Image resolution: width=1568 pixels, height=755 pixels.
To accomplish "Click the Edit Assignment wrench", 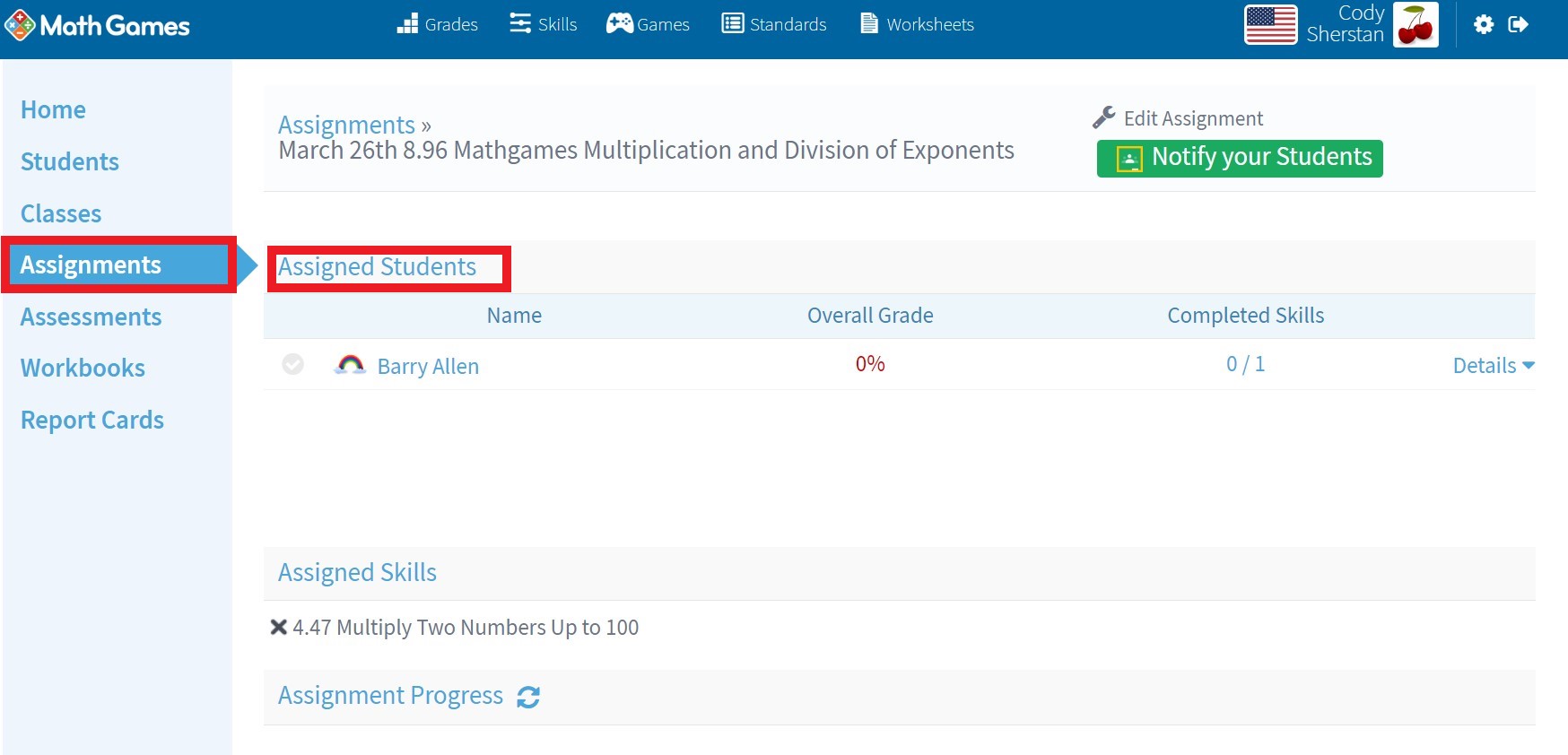I will pos(1104,117).
